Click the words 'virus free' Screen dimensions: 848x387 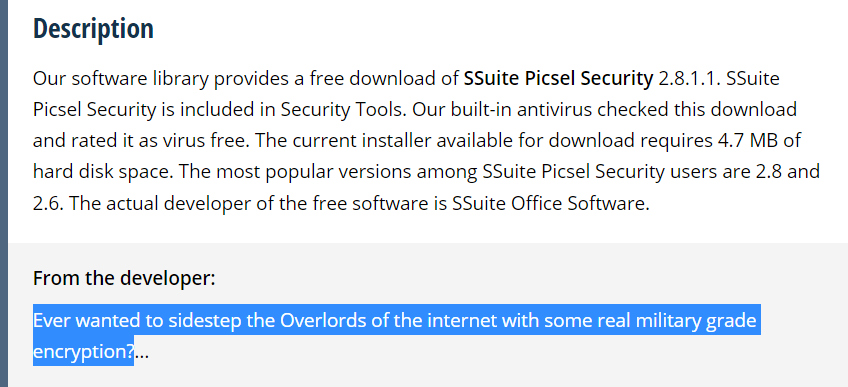coord(204,141)
